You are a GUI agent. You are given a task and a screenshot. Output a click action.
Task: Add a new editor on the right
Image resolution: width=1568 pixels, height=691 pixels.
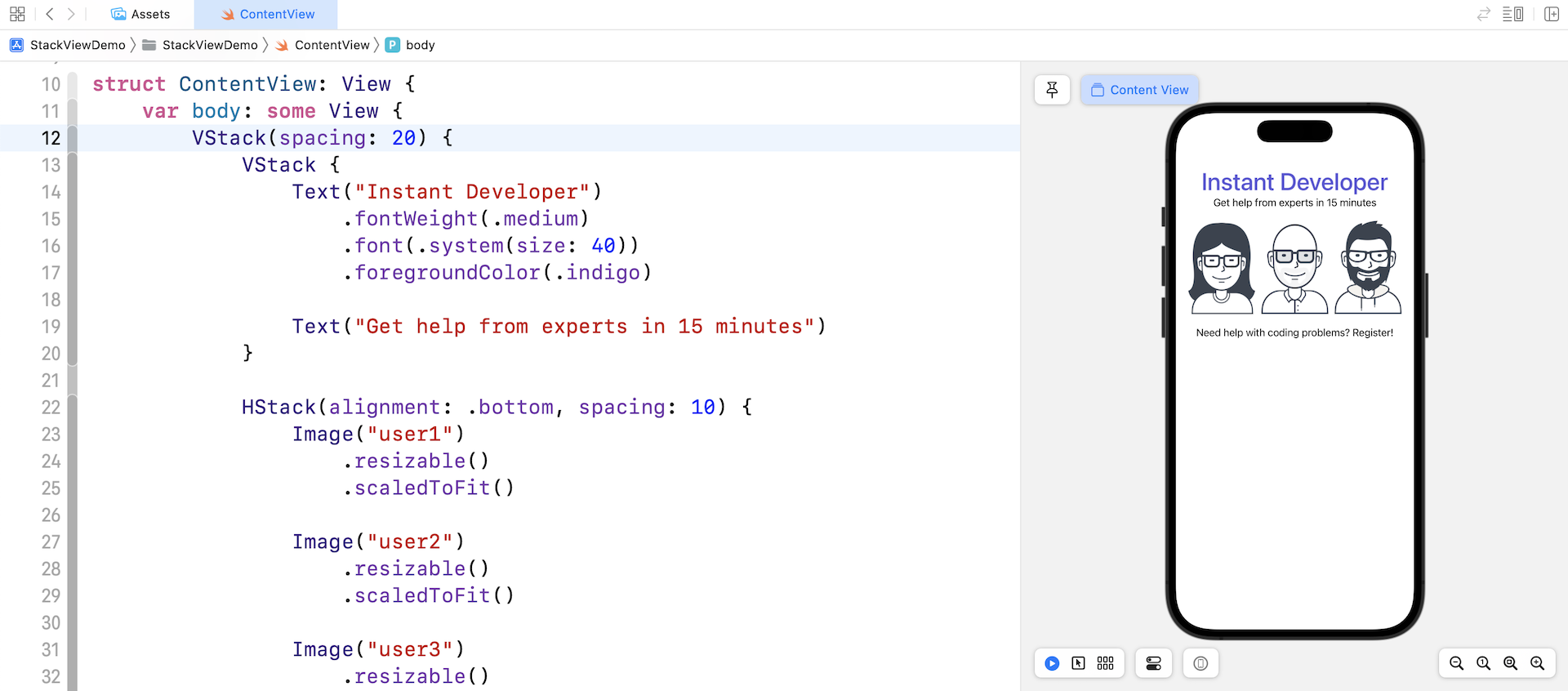click(1552, 14)
